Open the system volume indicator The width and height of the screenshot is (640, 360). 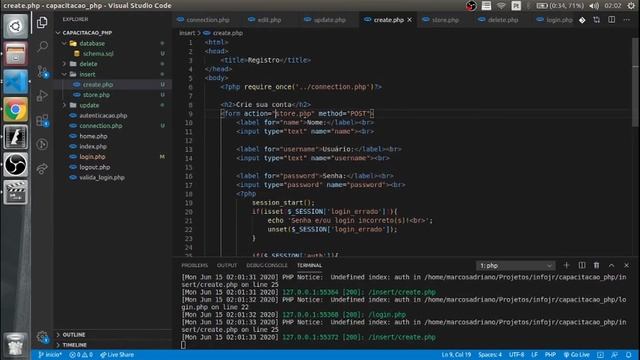click(x=594, y=6)
